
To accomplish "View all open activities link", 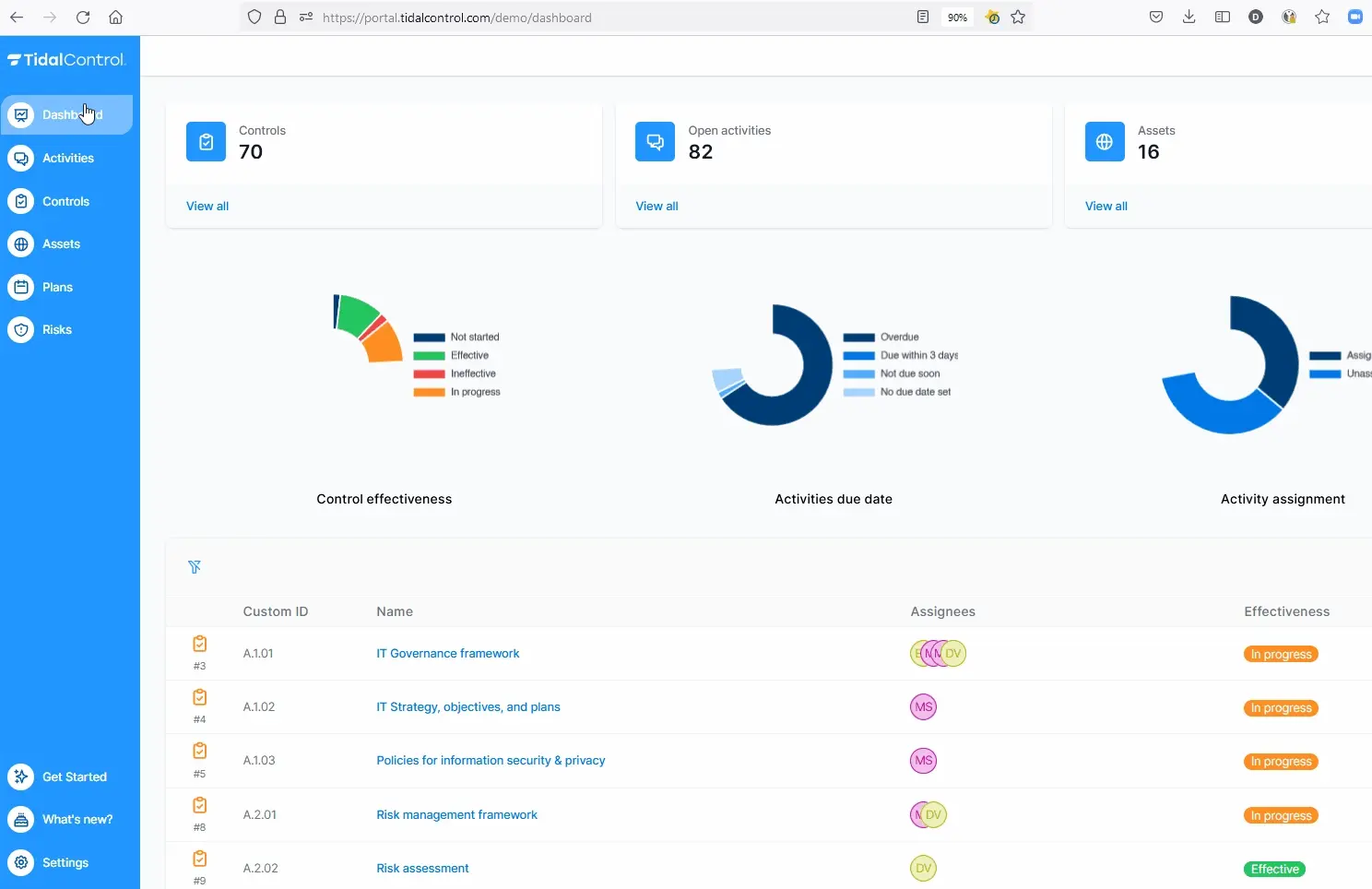I will click(656, 206).
